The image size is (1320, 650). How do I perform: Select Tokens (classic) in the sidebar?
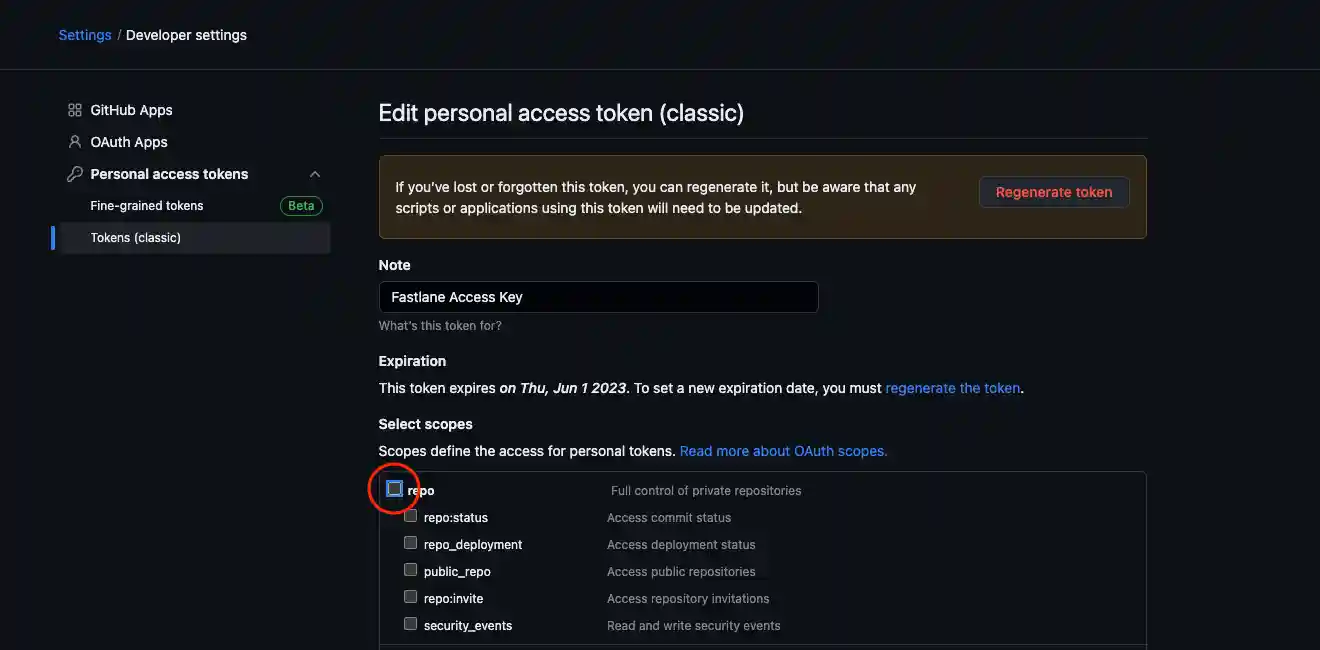135,237
